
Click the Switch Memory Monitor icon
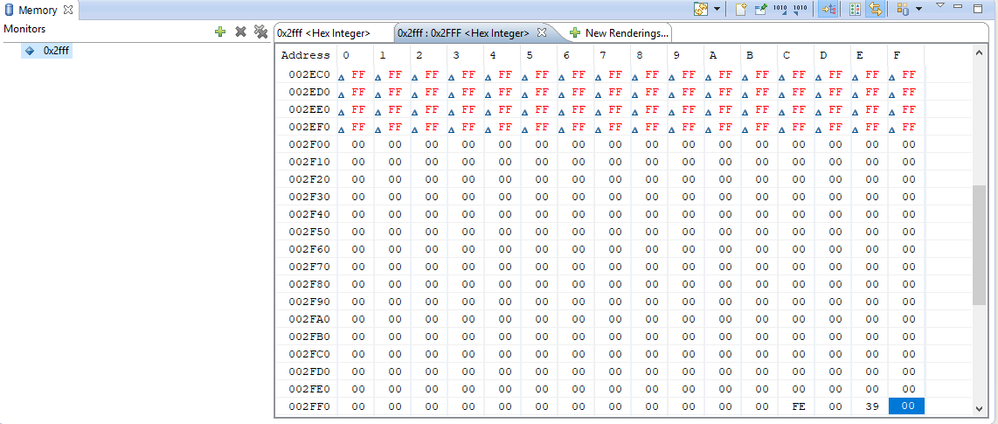click(701, 9)
